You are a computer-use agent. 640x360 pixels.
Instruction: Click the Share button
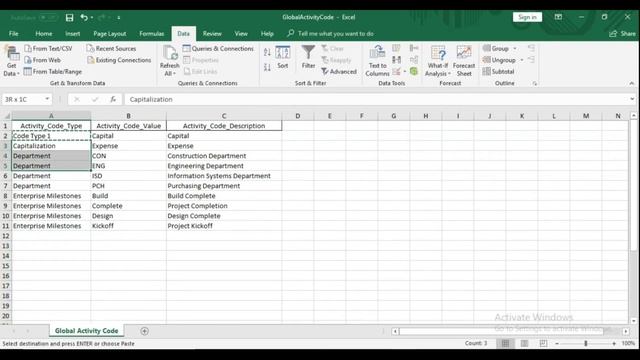tap(623, 33)
